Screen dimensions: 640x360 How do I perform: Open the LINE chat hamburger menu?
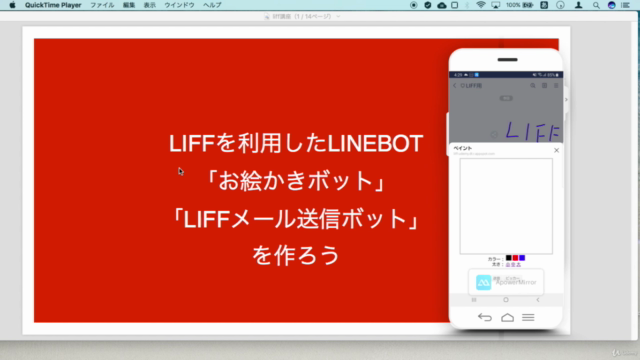(x=556, y=86)
